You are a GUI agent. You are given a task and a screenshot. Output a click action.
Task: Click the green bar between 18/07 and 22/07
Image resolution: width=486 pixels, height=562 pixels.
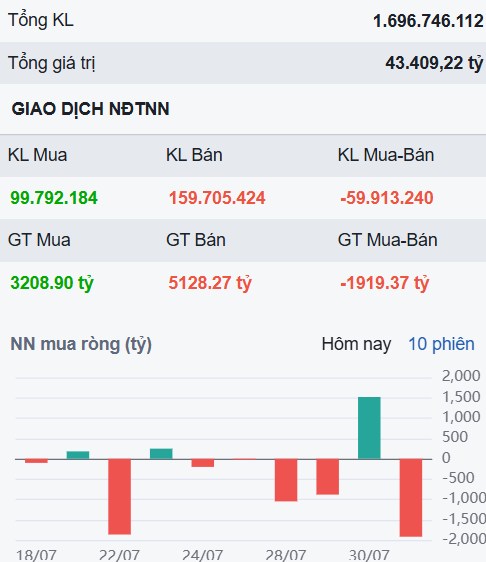(x=78, y=455)
